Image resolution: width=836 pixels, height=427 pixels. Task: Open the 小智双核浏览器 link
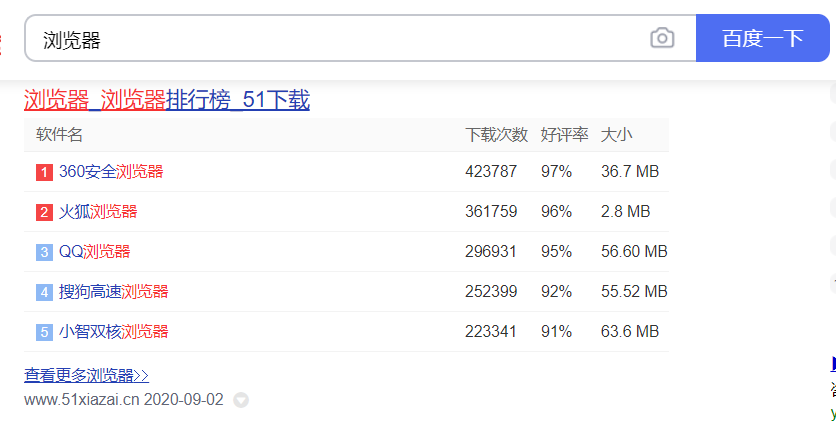pos(114,332)
